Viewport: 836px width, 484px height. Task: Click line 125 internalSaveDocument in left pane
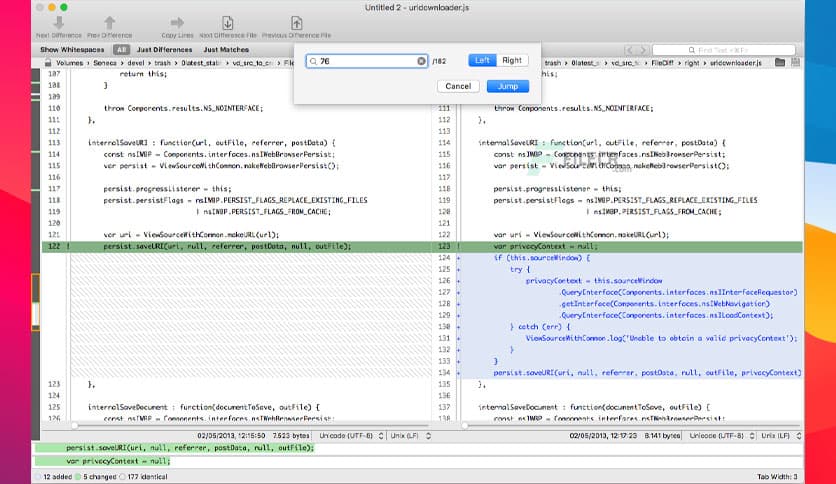click(204, 407)
